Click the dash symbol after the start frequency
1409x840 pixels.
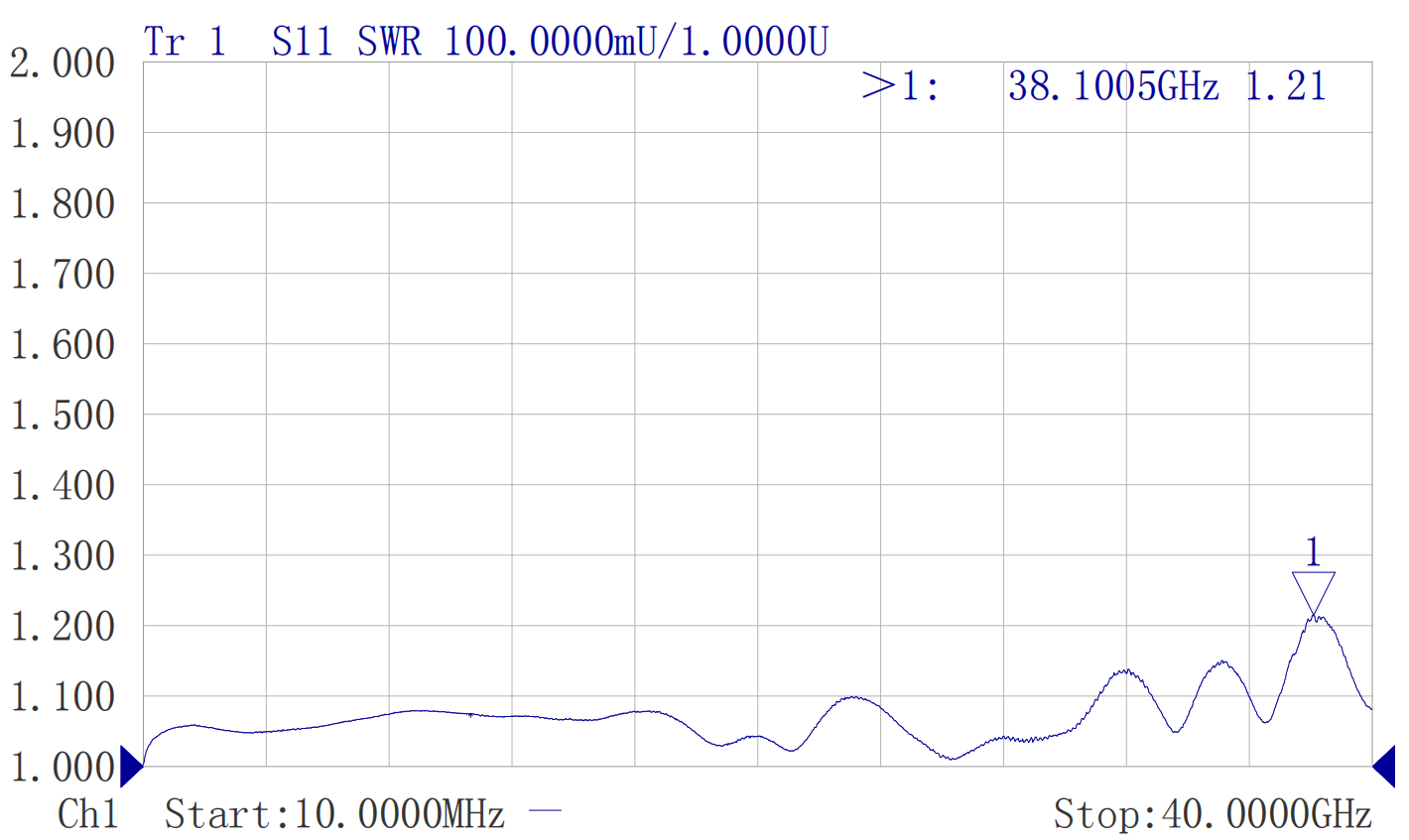click(x=545, y=813)
